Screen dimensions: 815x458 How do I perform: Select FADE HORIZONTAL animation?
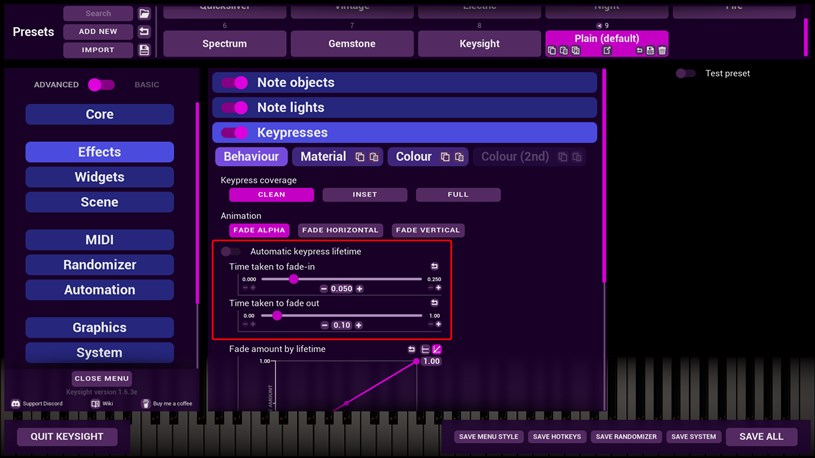[x=340, y=230]
